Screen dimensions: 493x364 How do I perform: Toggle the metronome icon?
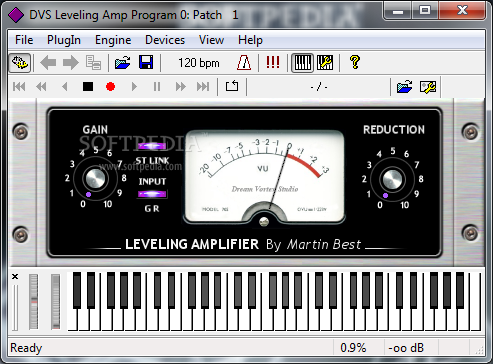click(x=244, y=62)
